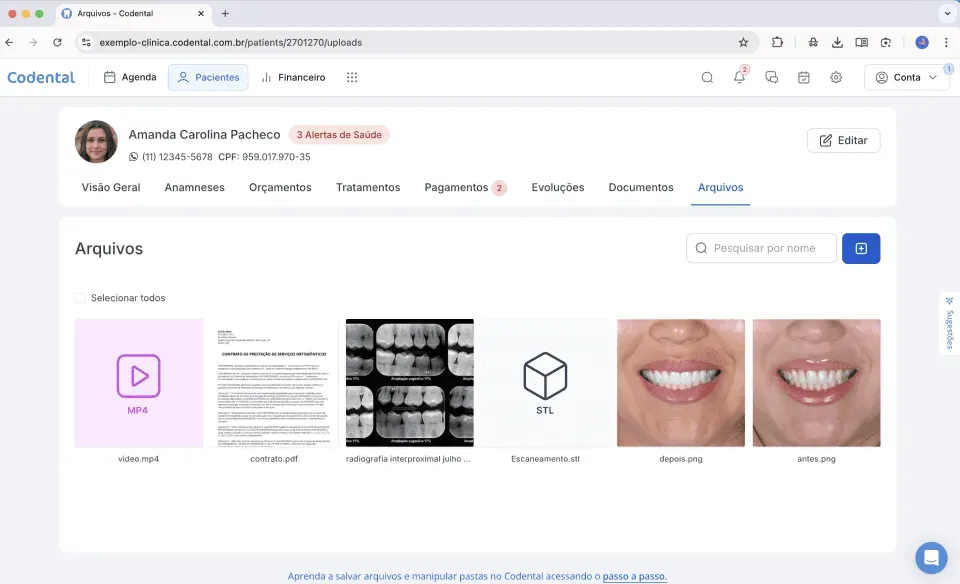The width and height of the screenshot is (960, 584).
Task: Click the blue add file button
Action: (861, 248)
